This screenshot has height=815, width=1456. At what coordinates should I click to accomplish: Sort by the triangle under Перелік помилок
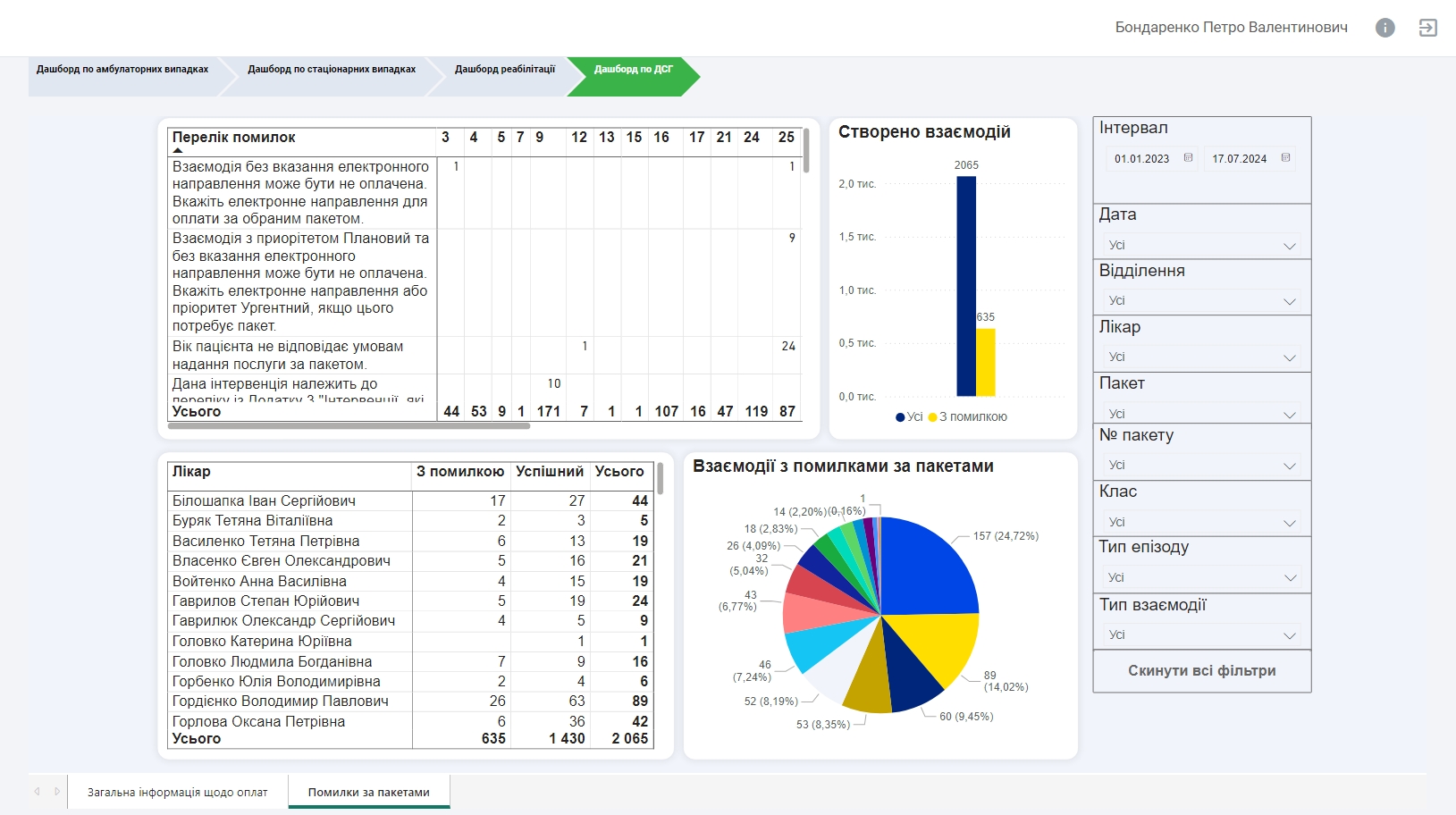(x=178, y=150)
